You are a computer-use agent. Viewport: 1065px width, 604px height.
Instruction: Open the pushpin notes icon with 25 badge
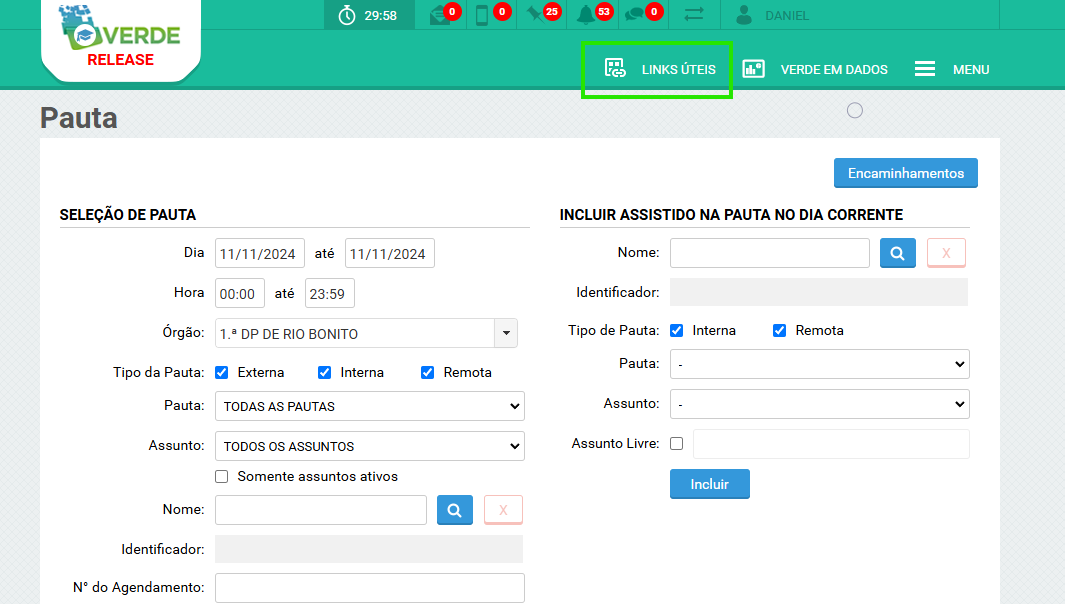pos(537,15)
